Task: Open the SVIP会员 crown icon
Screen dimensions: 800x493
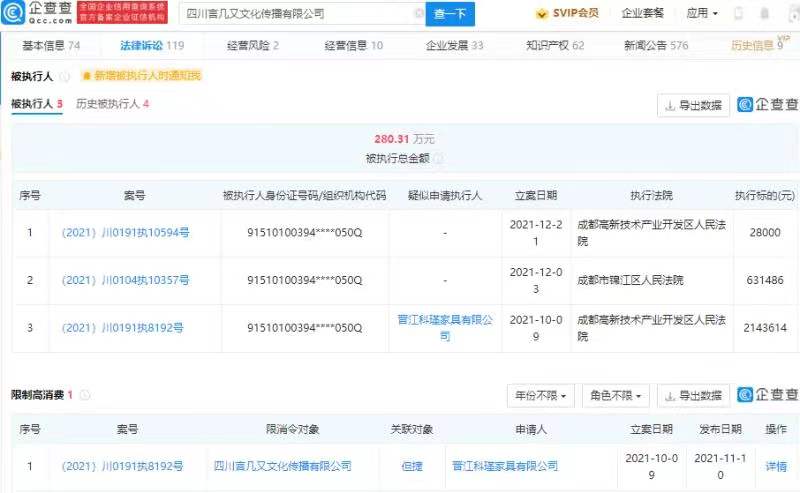Action: coord(541,14)
